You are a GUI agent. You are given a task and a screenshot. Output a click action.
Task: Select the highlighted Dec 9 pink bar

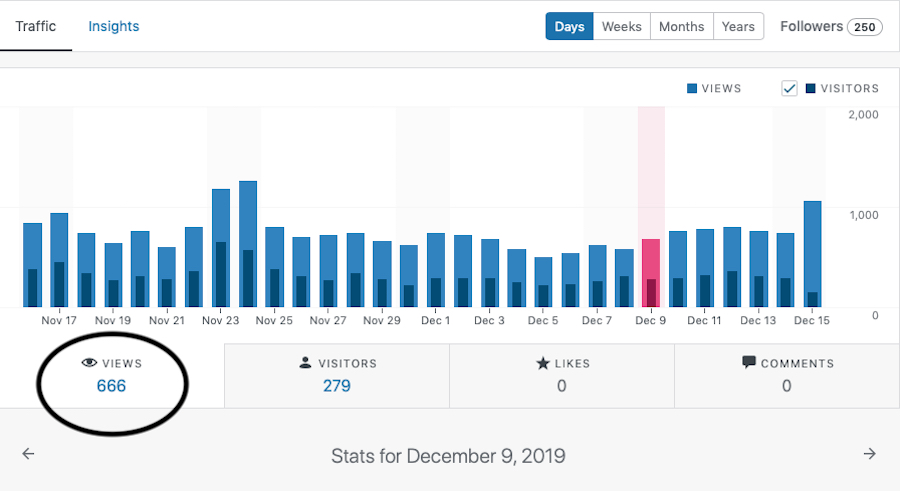651,272
